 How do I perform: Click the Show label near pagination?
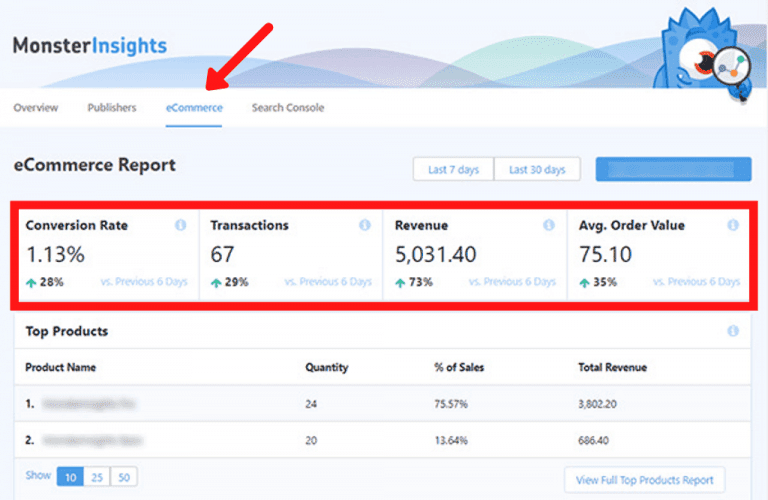[x=38, y=476]
